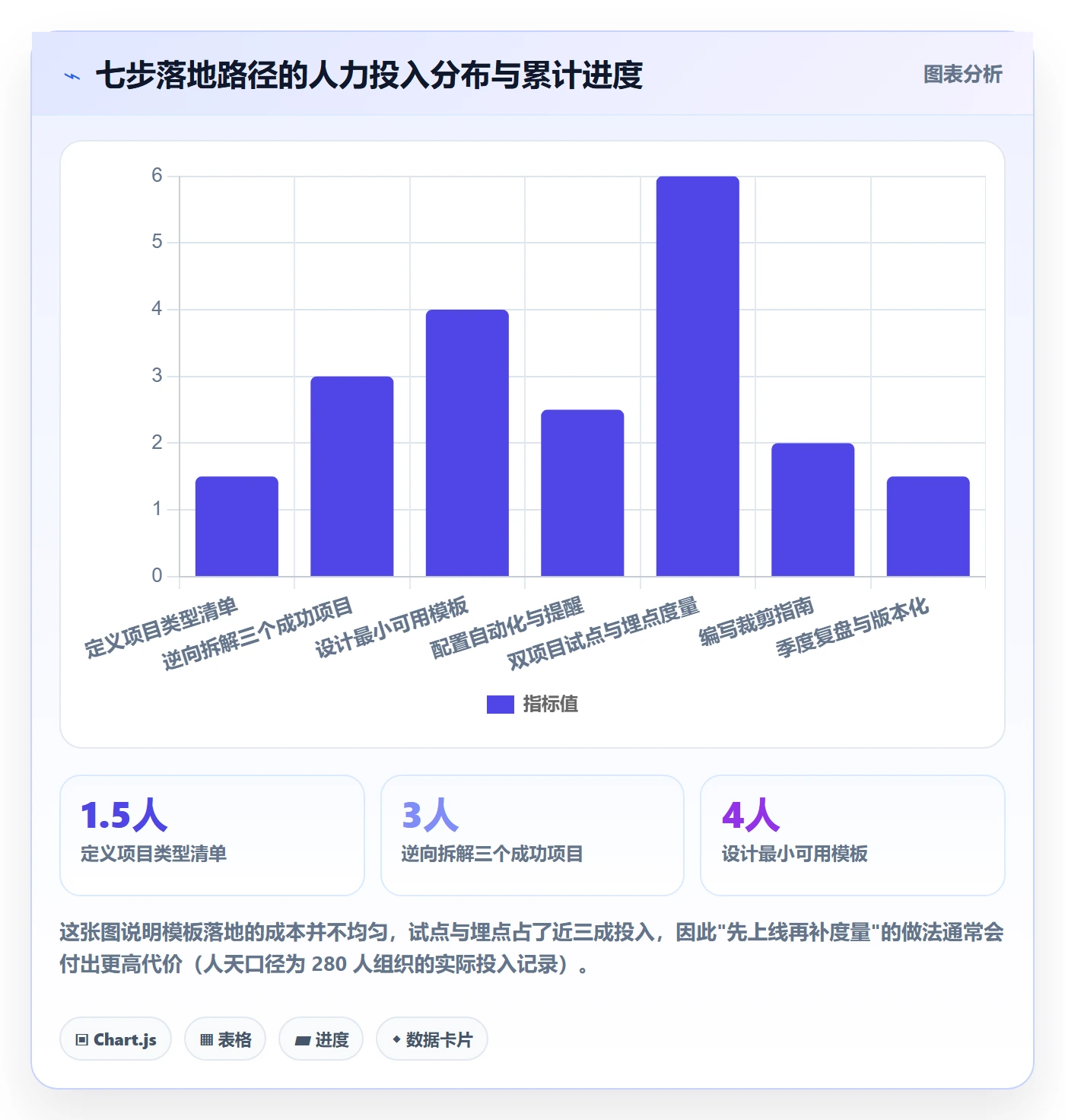Click the tallest bar 双项目试点与埋点度量
1065x1120 pixels.
coord(698,376)
